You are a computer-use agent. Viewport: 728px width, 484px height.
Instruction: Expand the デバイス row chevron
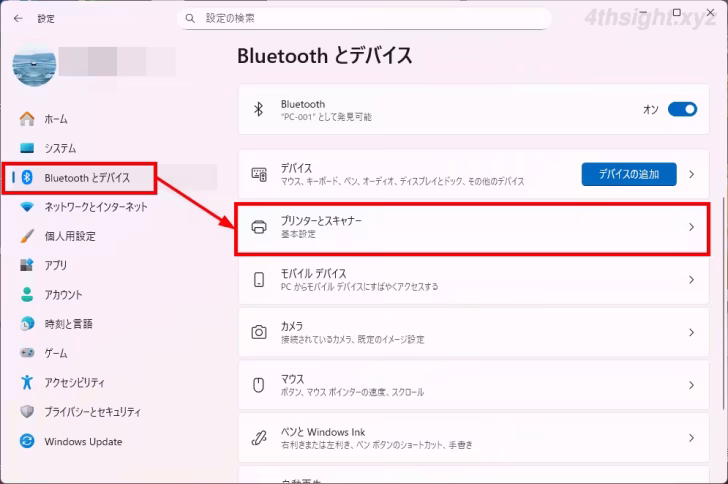(x=691, y=175)
